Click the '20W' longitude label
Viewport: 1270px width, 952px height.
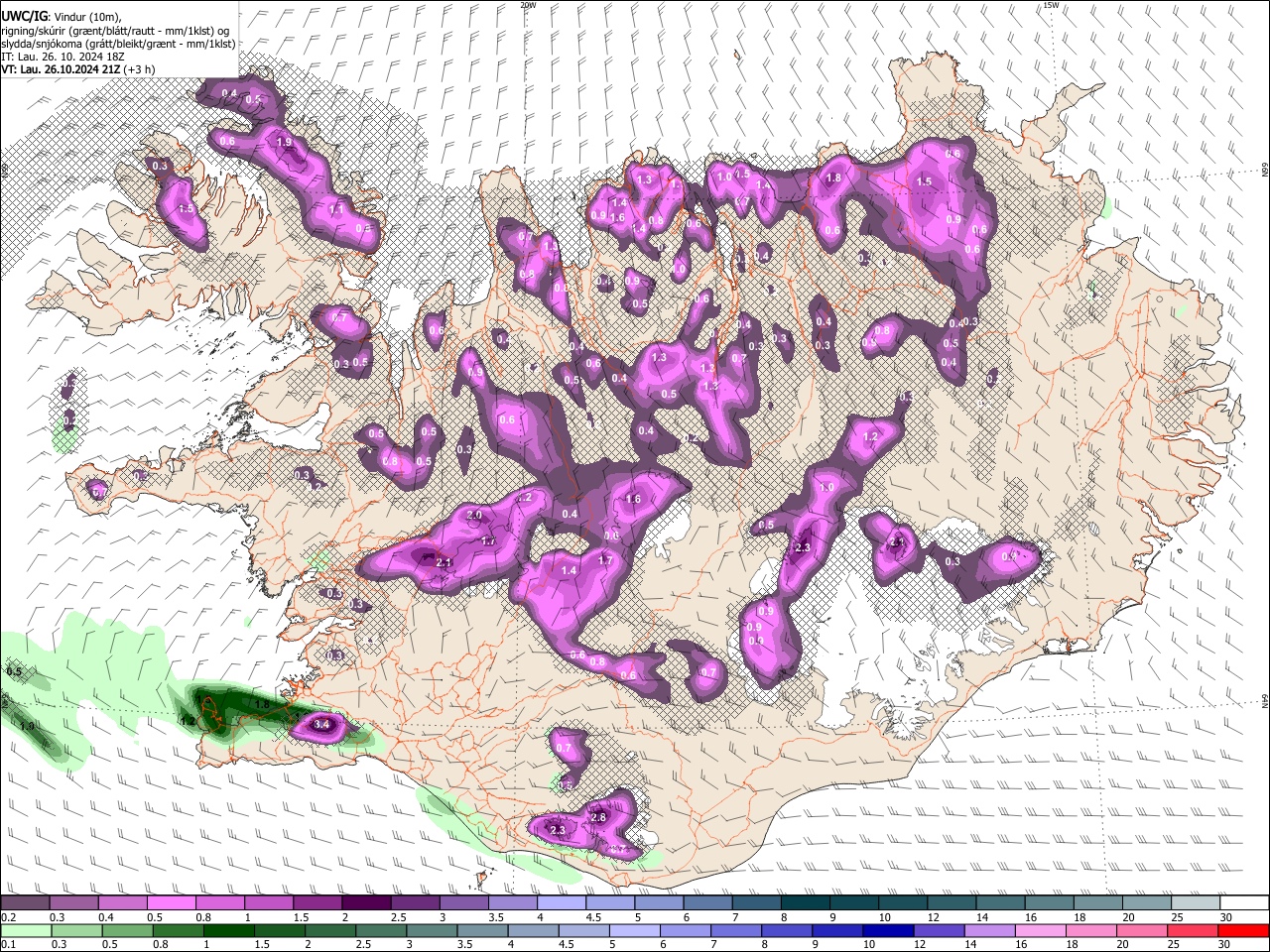point(528,5)
